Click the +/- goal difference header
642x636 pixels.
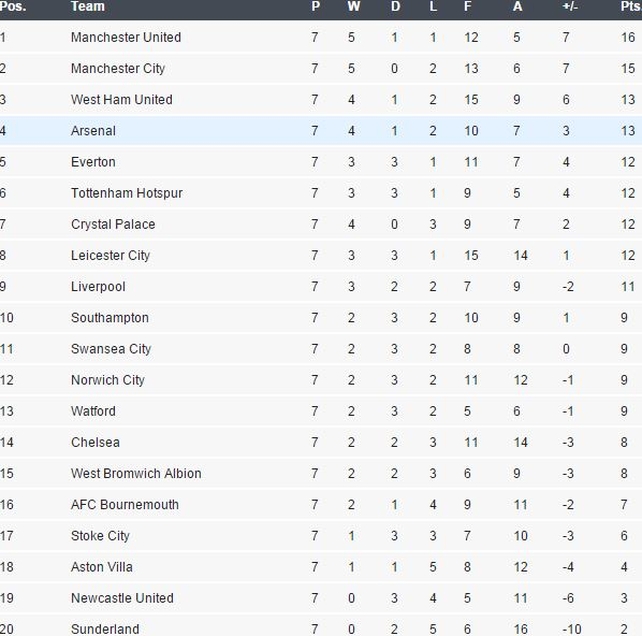(570, 7)
